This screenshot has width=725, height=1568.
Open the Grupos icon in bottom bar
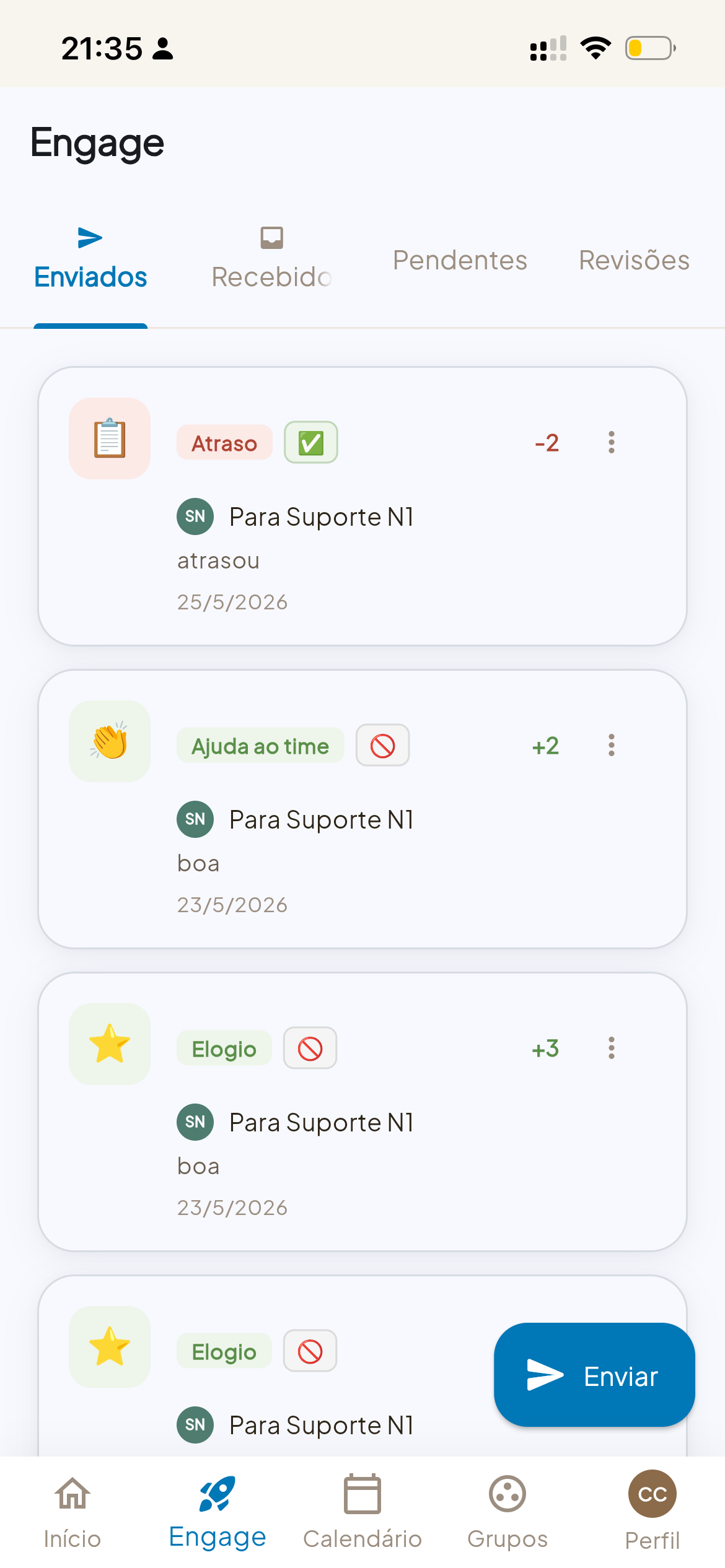point(507,1494)
